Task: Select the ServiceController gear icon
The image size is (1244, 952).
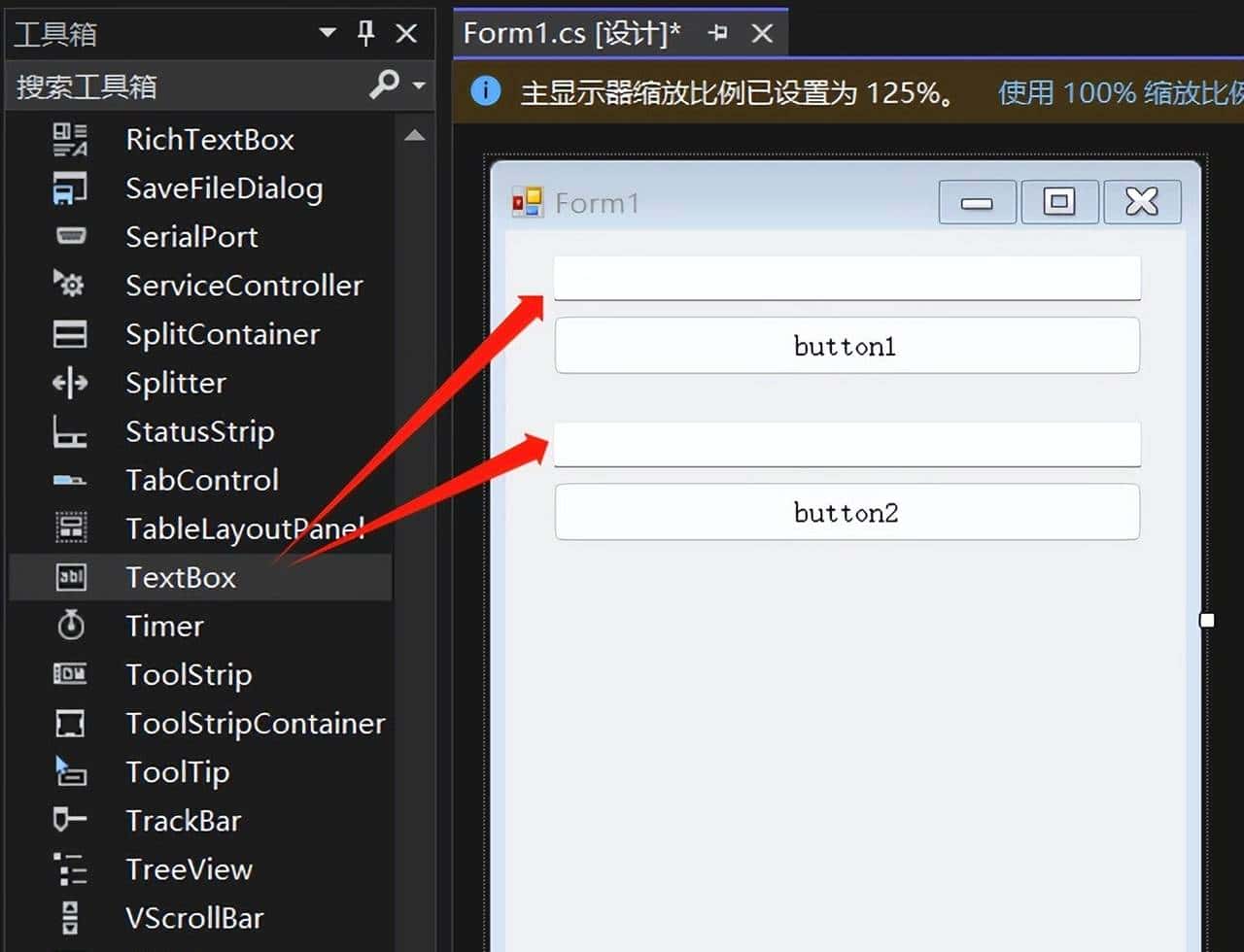Action: [x=69, y=284]
